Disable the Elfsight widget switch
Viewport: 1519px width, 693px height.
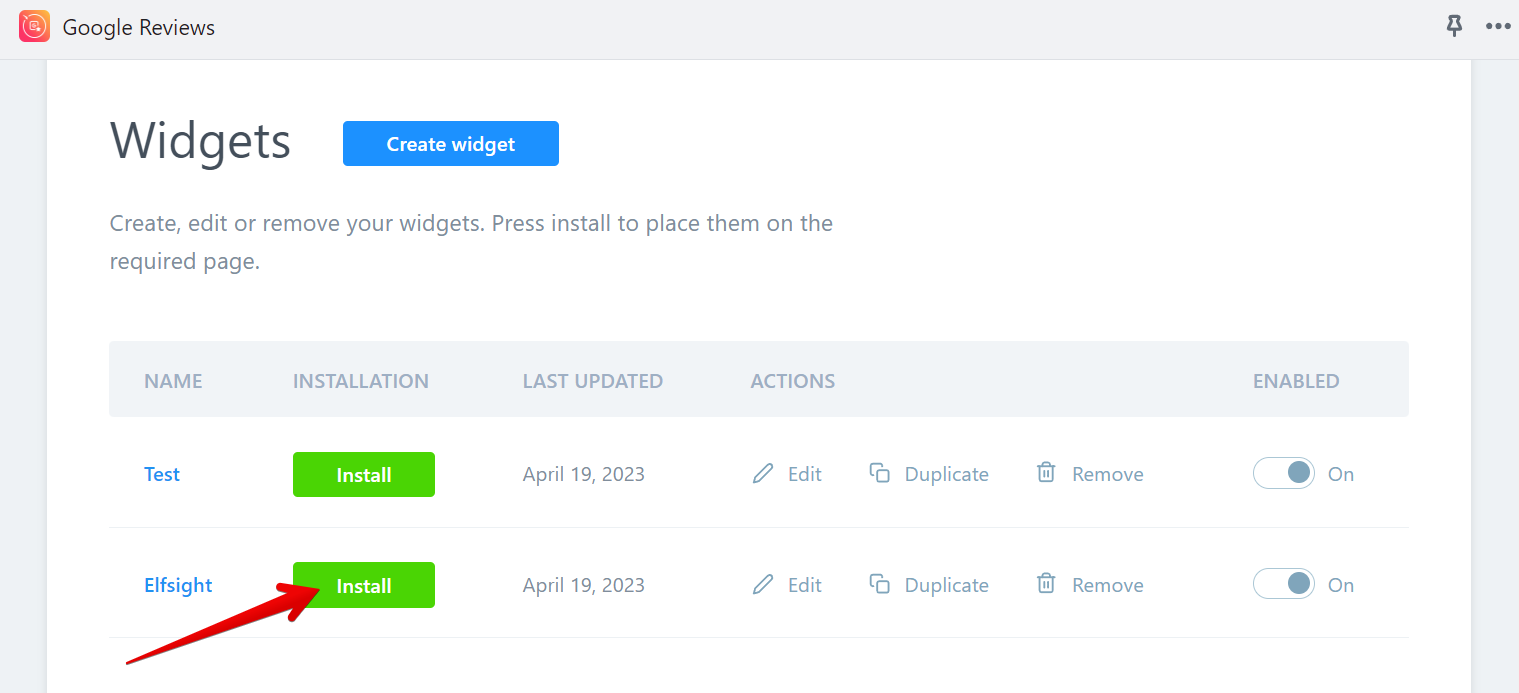(x=1283, y=584)
